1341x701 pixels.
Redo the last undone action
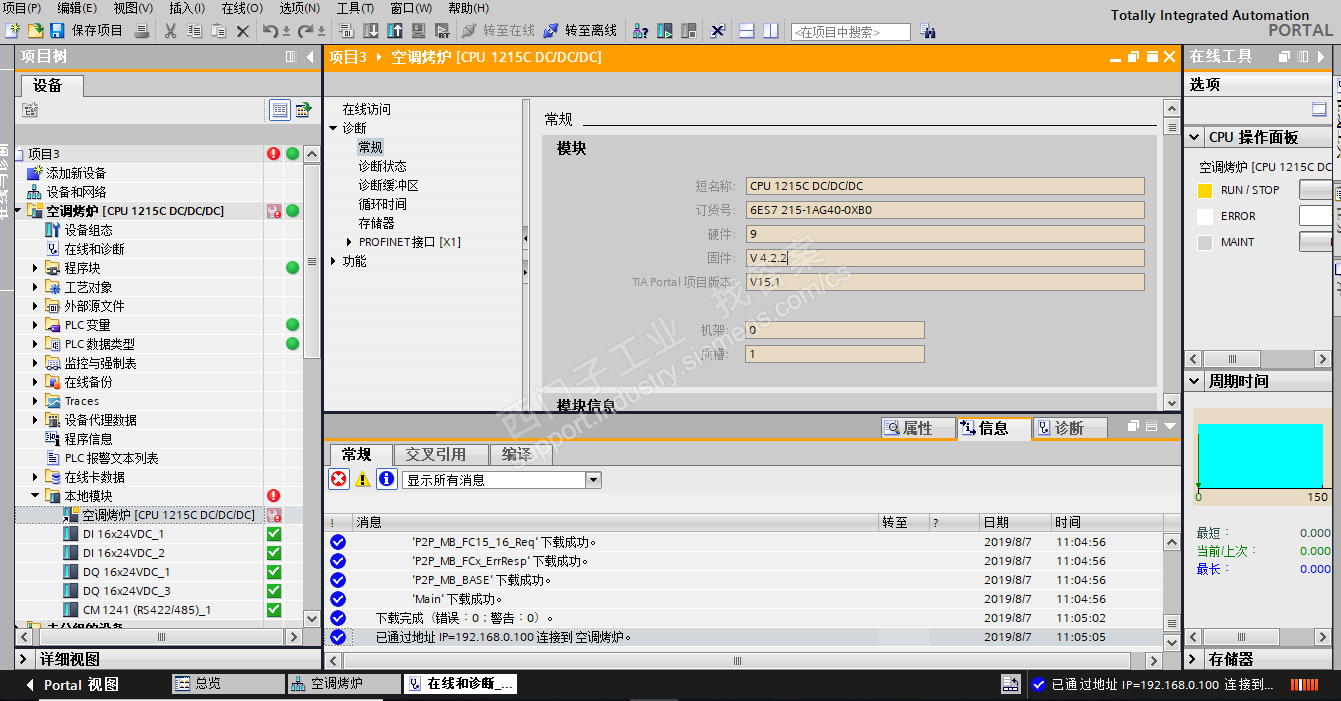pos(305,31)
